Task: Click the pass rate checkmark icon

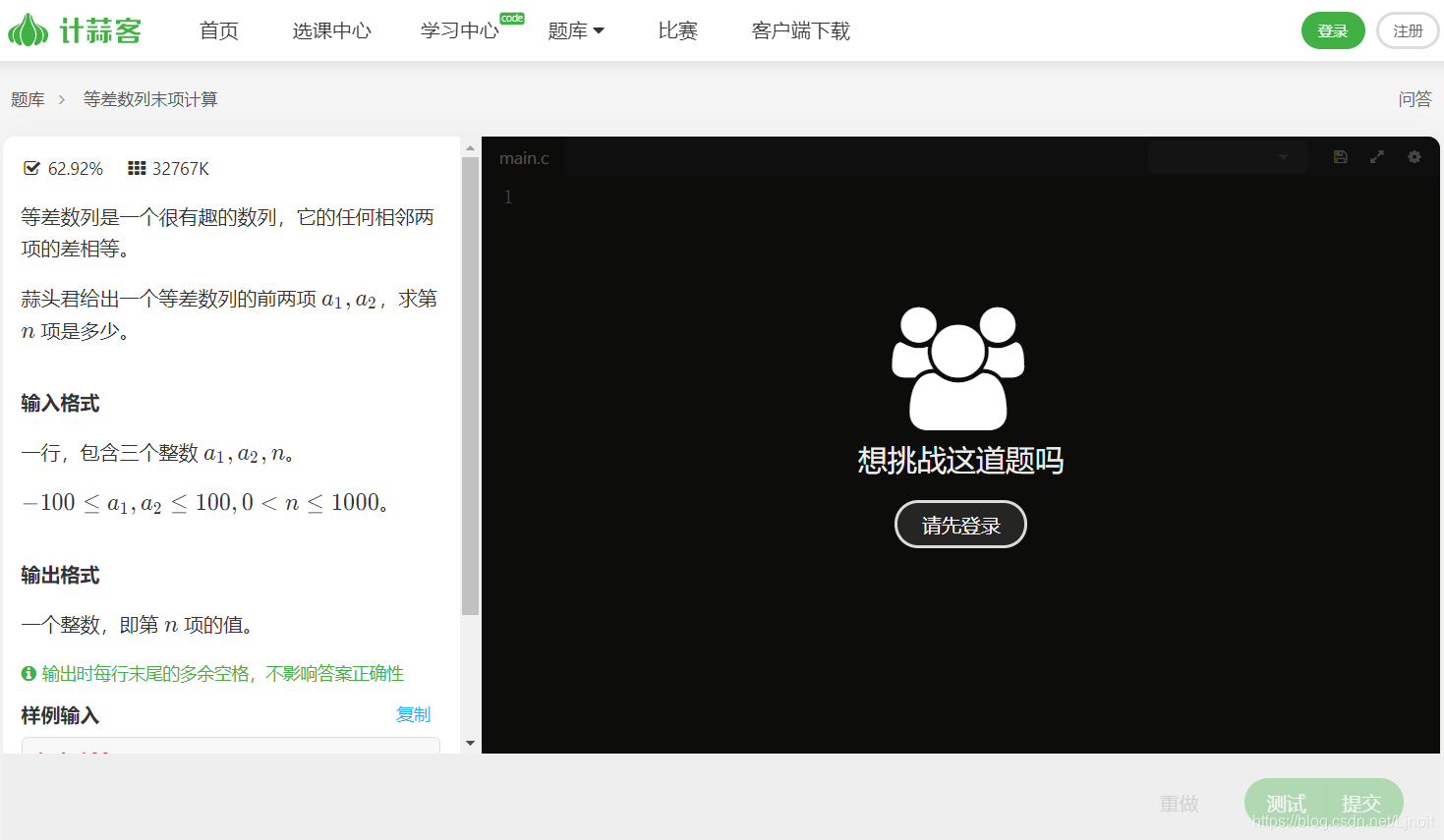Action: coord(31,168)
